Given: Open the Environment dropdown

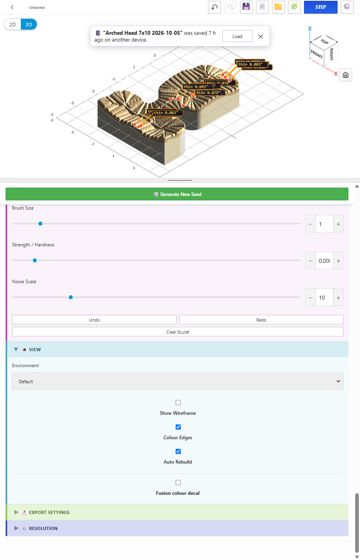Looking at the screenshot, I should pyautogui.click(x=178, y=381).
